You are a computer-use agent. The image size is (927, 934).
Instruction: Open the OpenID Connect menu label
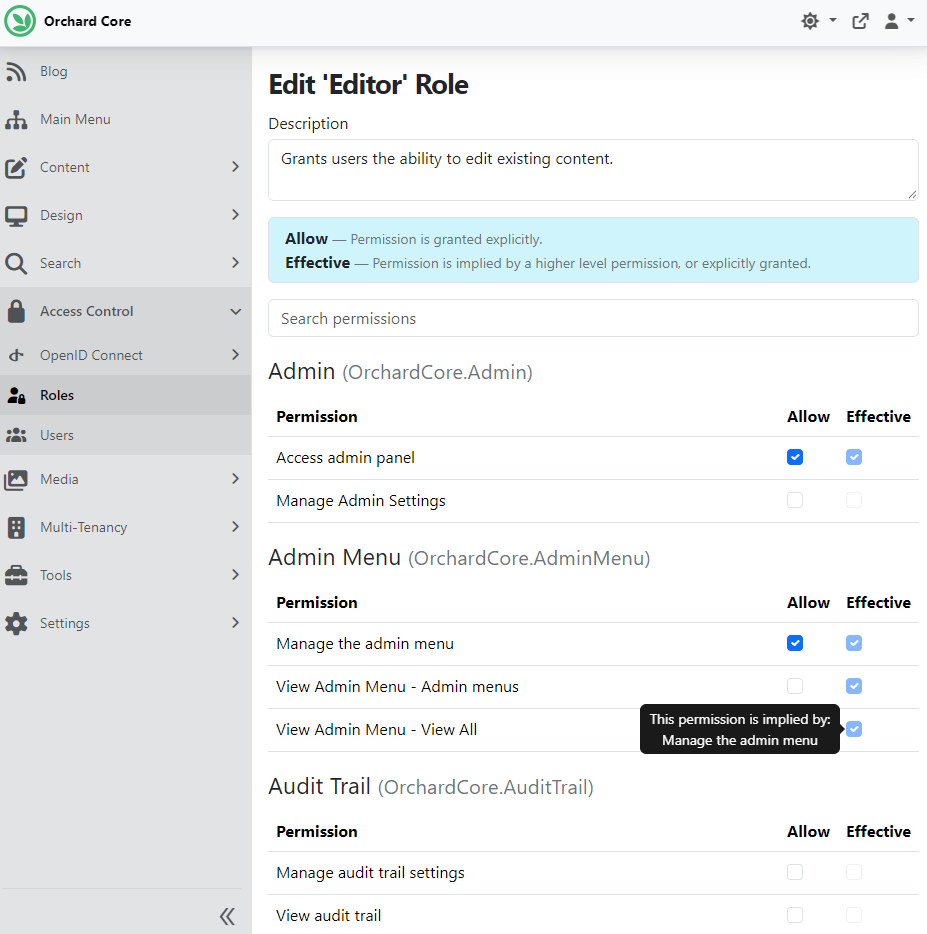(91, 355)
